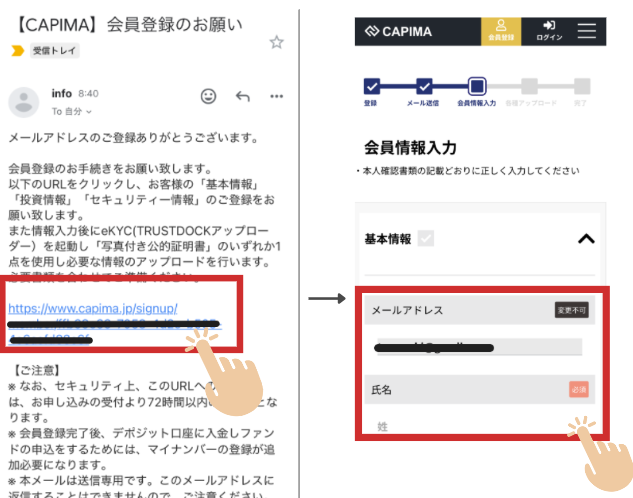Click the 完了 step indicator
Image resolution: width=633 pixels, height=498 pixels.
pos(582,86)
